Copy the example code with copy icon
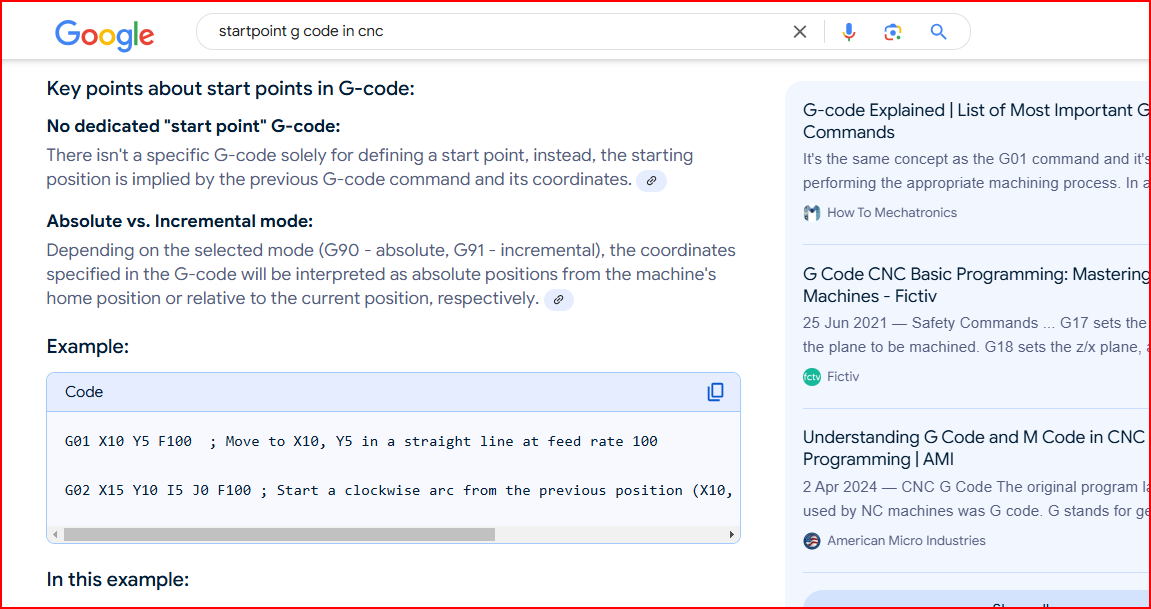The height and width of the screenshot is (609, 1151). (x=715, y=392)
